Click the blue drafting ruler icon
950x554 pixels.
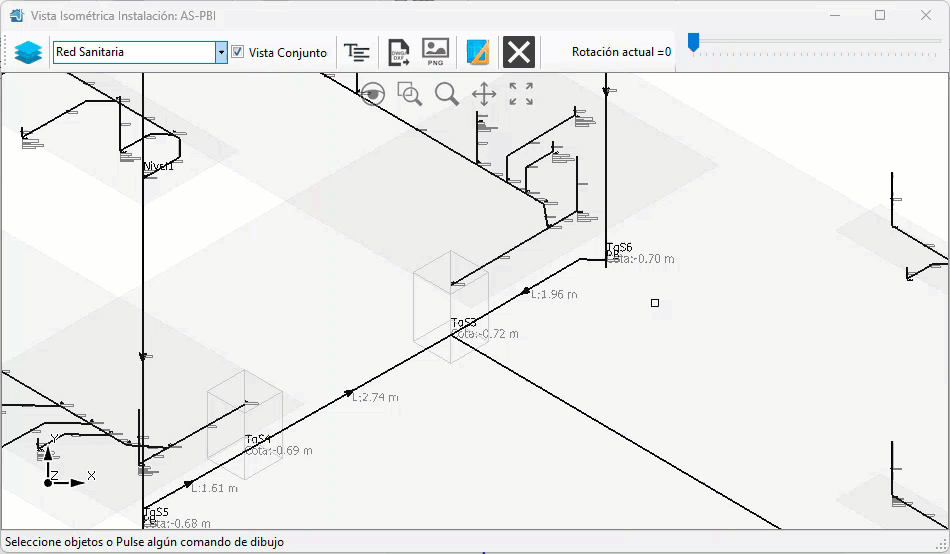coord(477,52)
